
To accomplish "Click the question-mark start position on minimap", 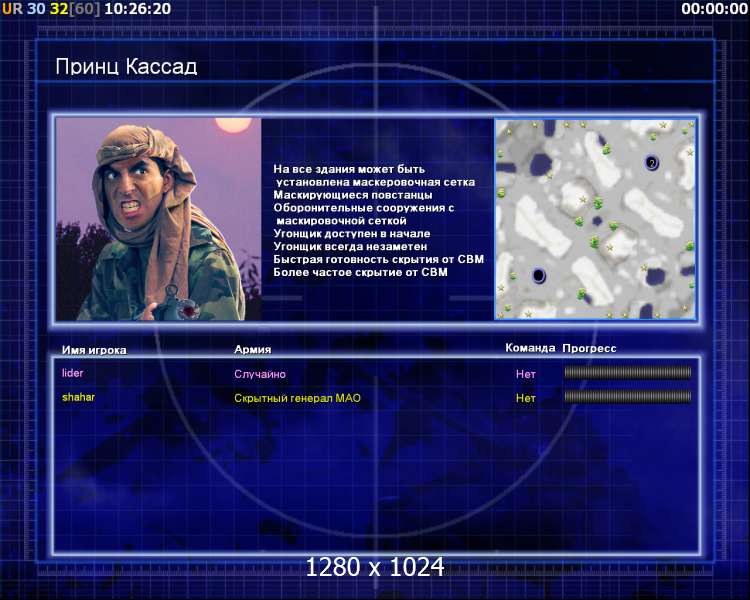I will (652, 162).
